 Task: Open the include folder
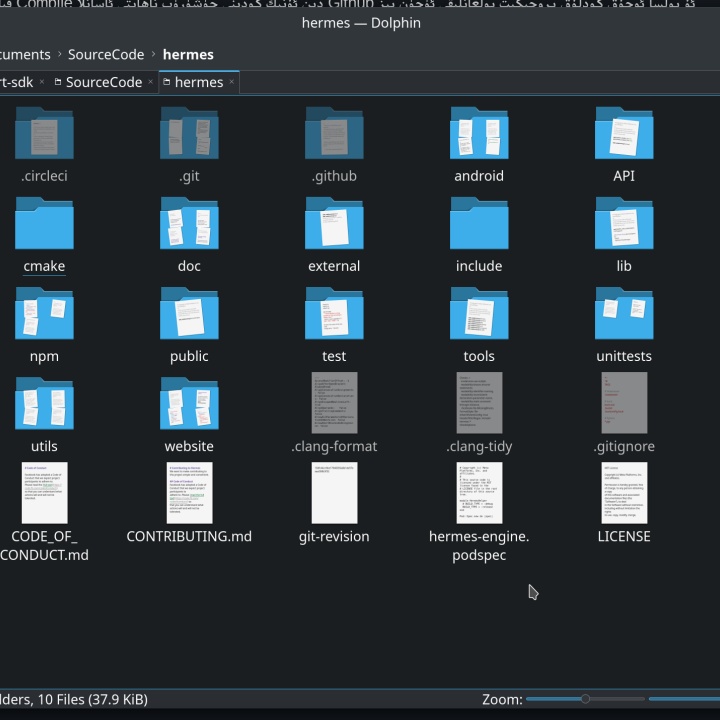[x=479, y=223]
